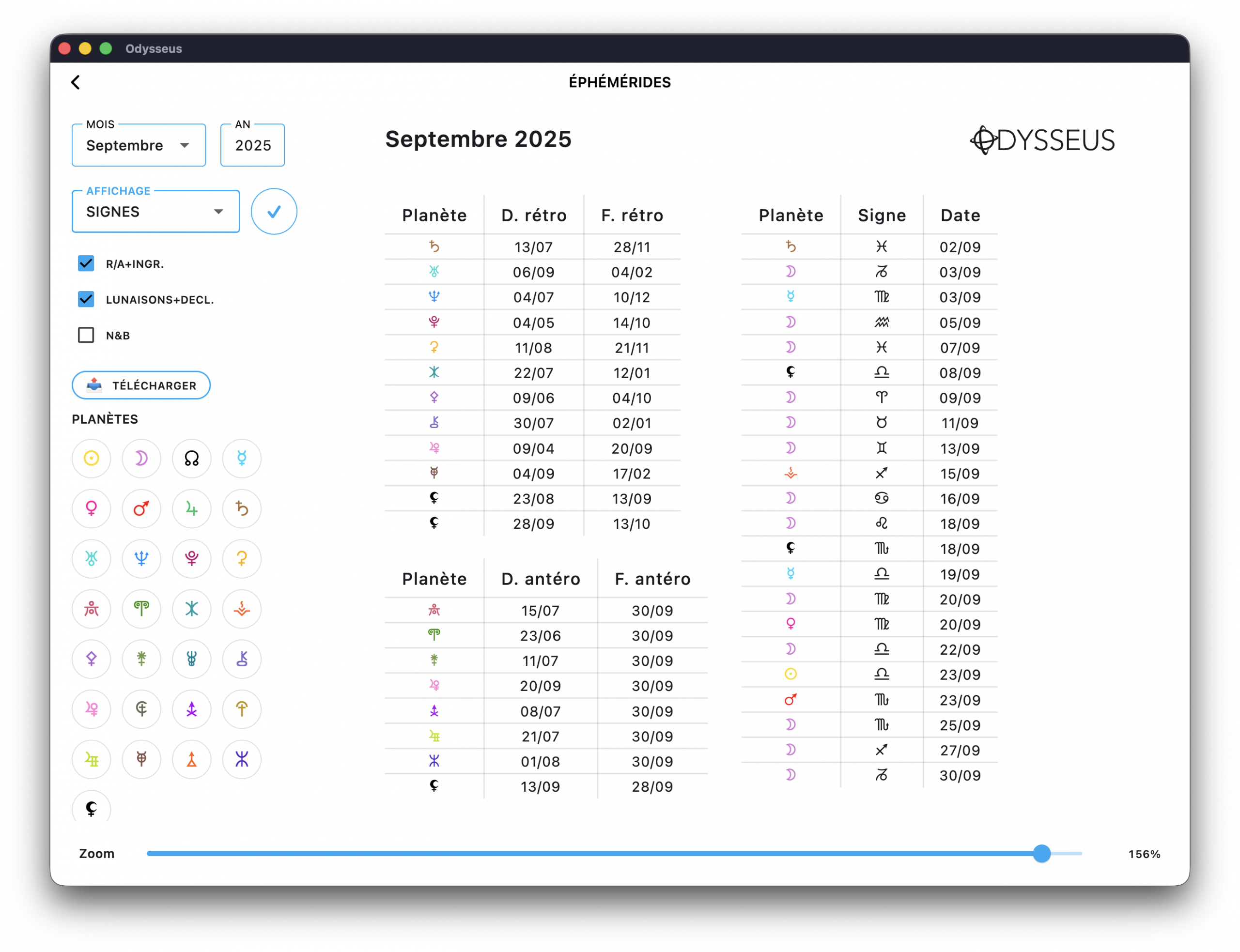This screenshot has height=952, width=1240.
Task: Toggle the Neptune trident planet icon
Action: [x=141, y=558]
